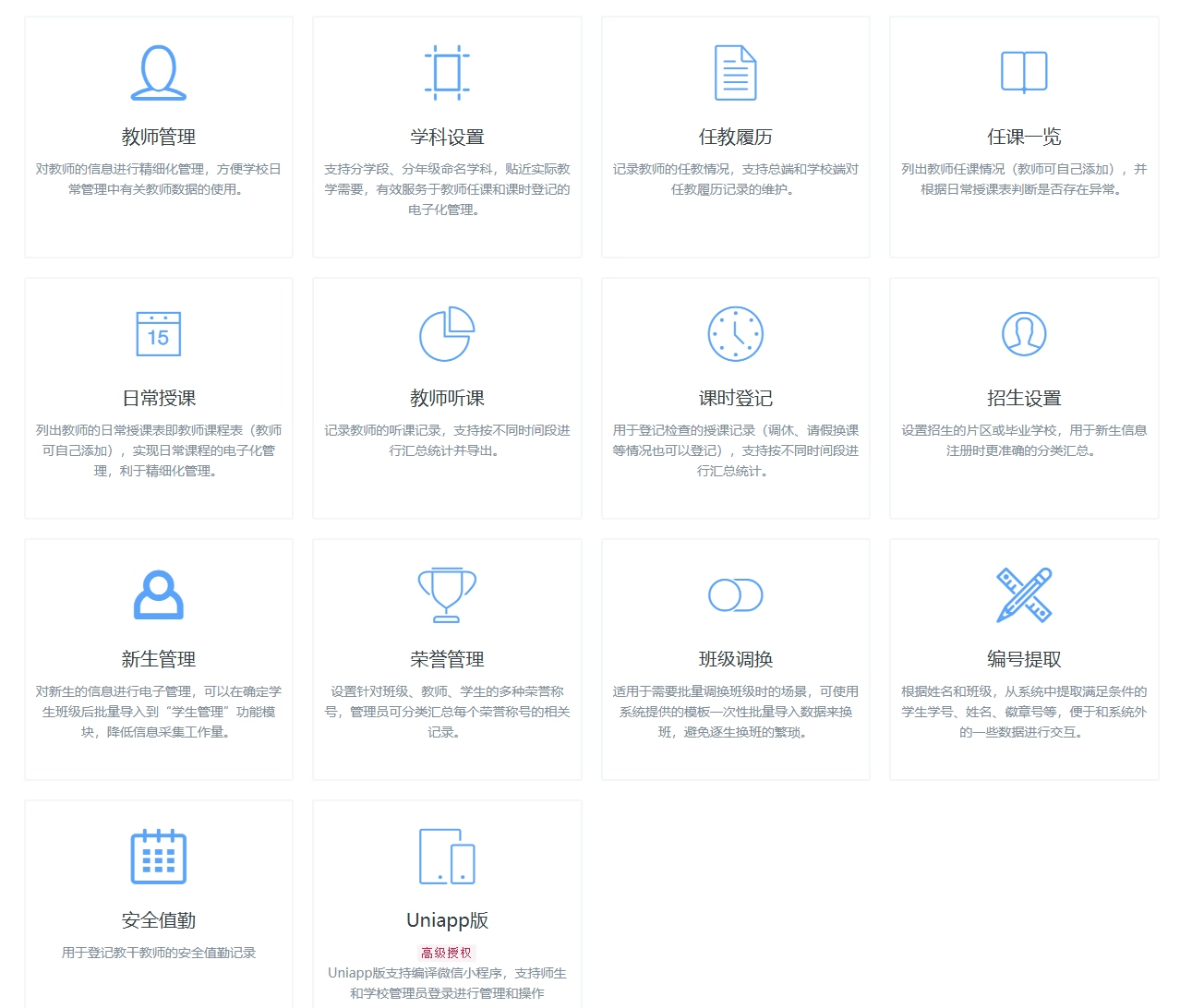Viewport: 1204px width, 1008px height.
Task: Open the Uniapp版 title text
Action: click(447, 920)
